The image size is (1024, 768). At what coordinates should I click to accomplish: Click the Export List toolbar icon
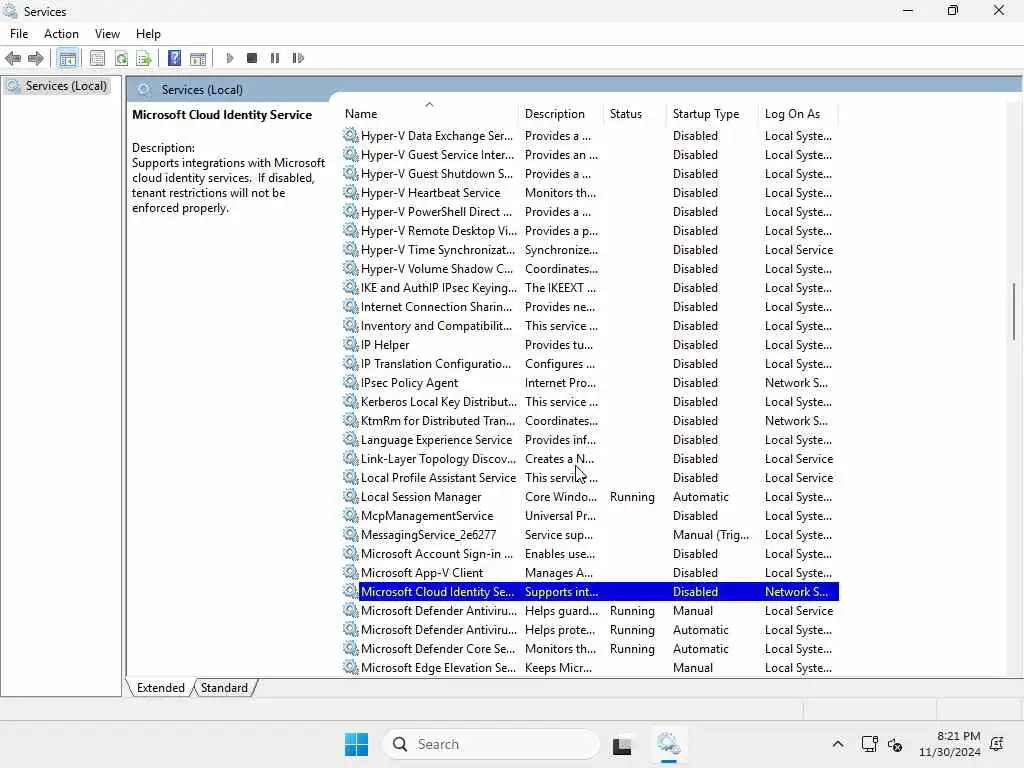[144, 58]
